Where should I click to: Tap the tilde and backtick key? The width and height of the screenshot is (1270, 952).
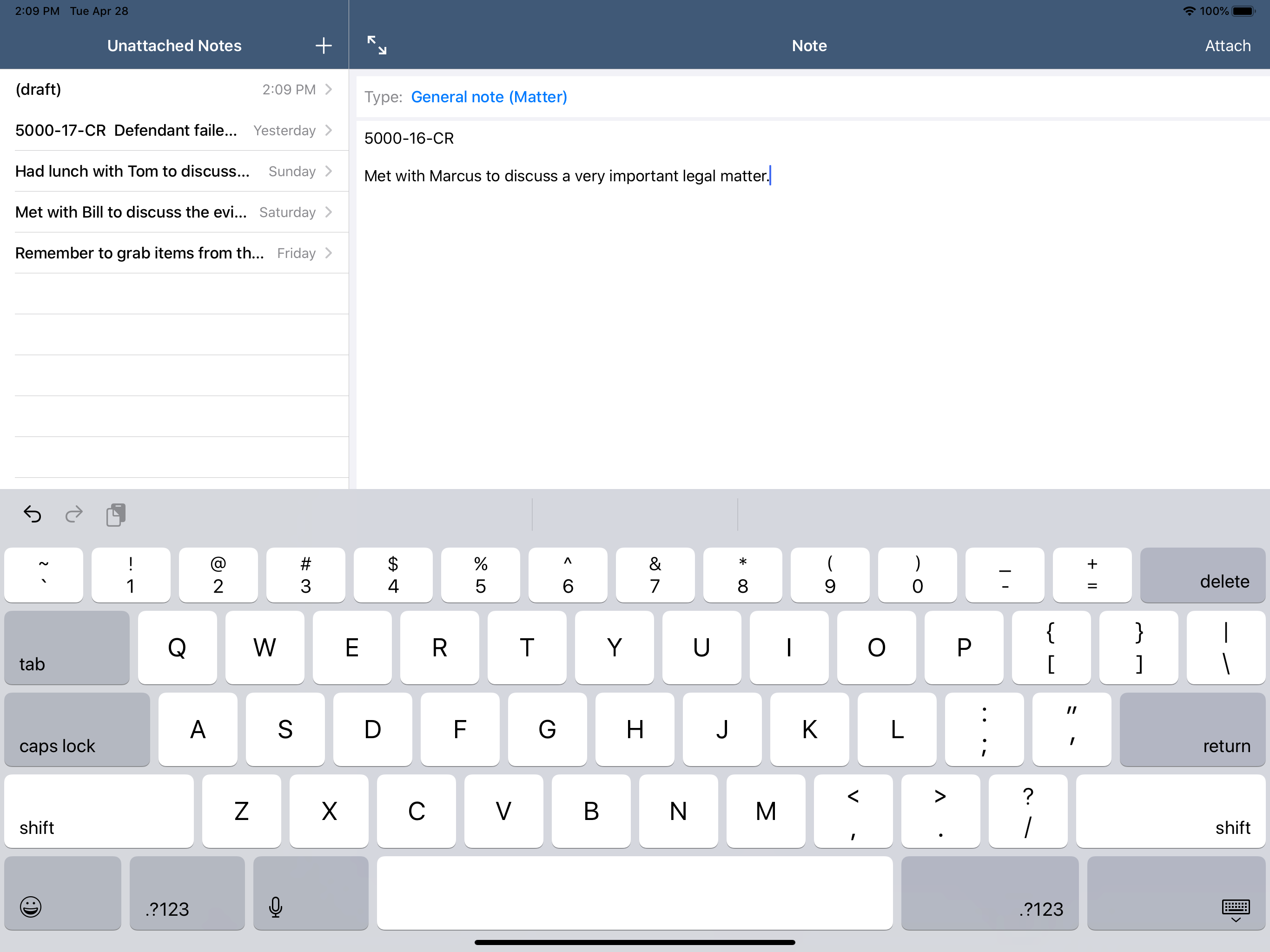44,575
